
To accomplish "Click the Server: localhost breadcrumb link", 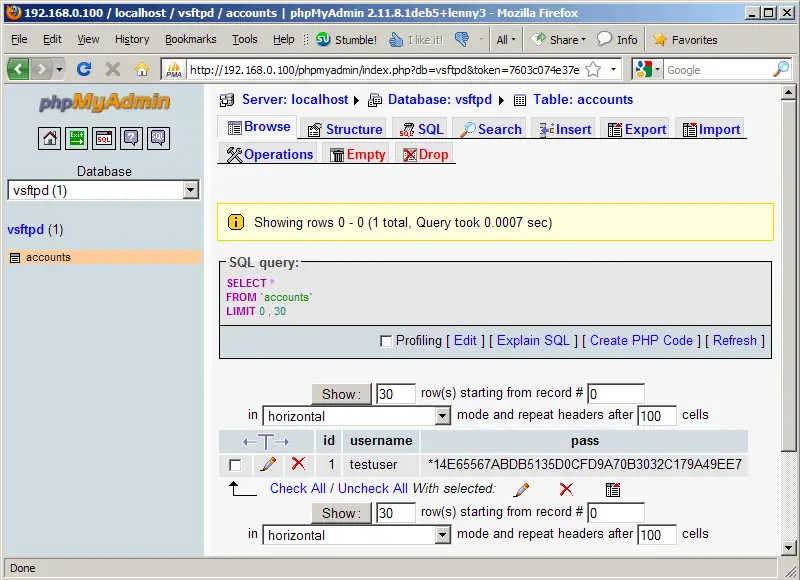I will (294, 99).
